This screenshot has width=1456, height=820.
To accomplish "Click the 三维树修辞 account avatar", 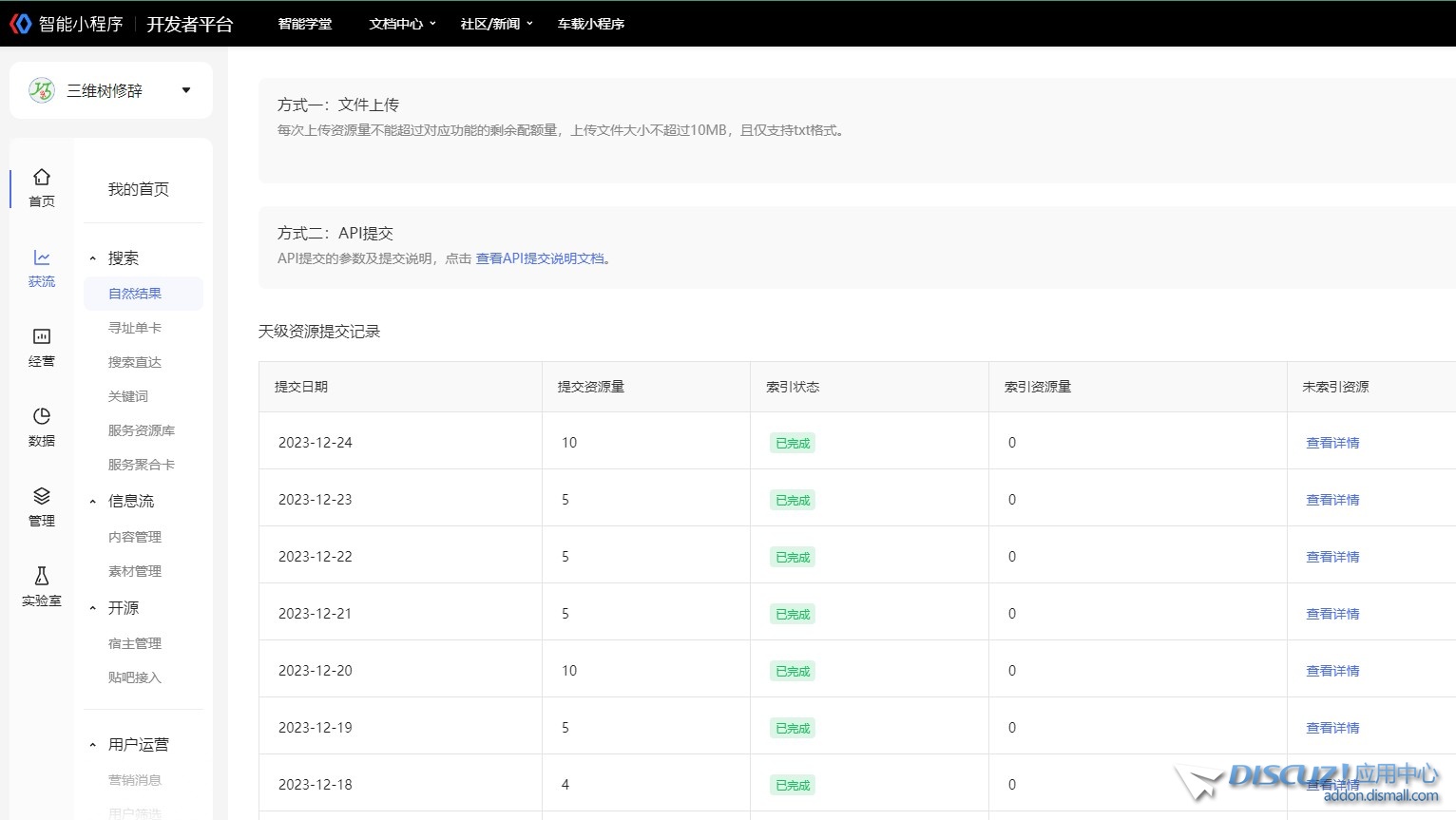I will (x=42, y=90).
